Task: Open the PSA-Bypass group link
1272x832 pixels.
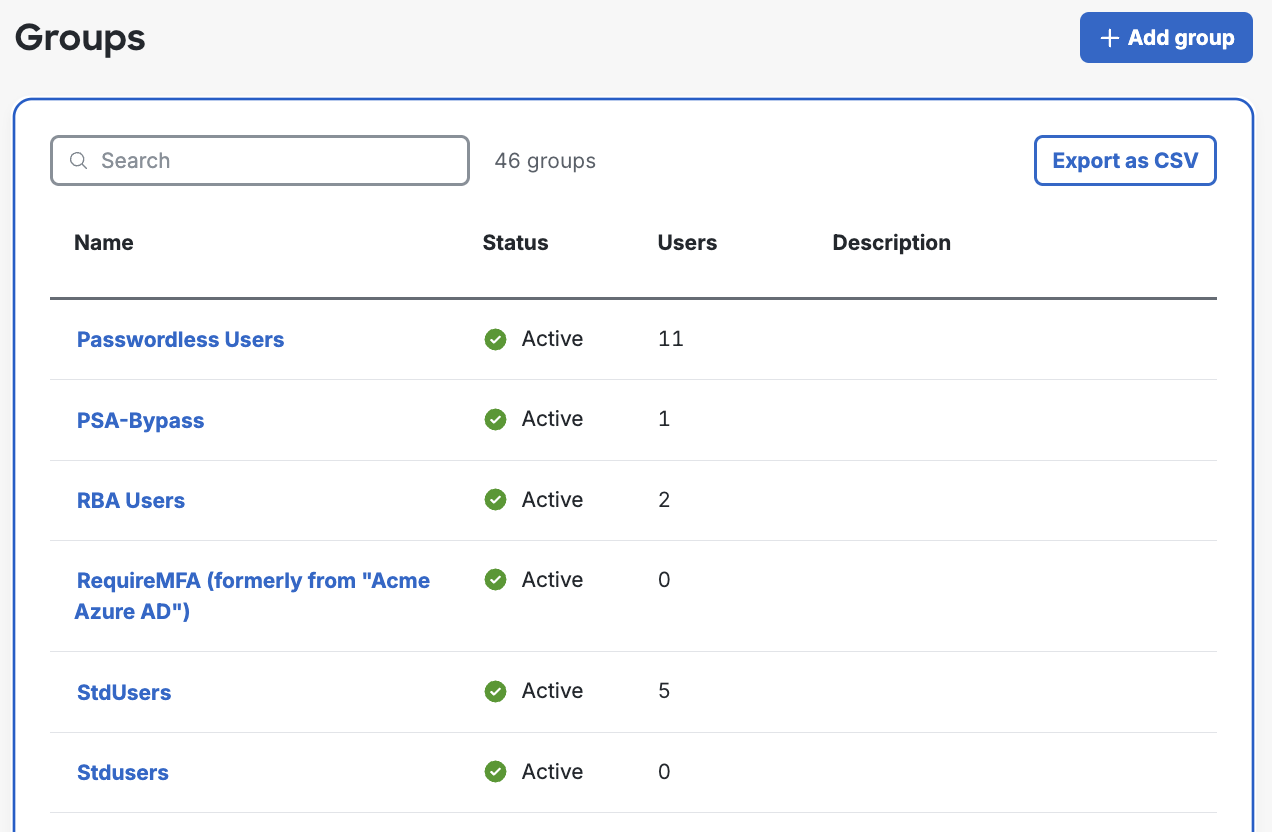Action: point(140,421)
